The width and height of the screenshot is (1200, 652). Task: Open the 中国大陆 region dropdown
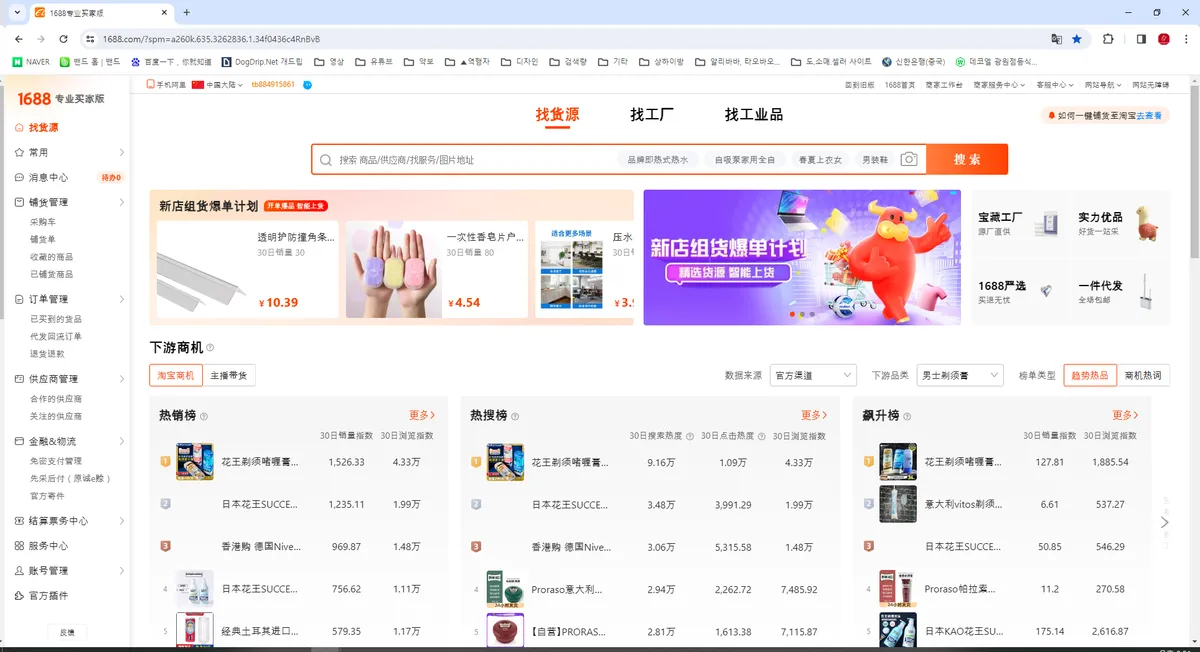click(x=217, y=85)
